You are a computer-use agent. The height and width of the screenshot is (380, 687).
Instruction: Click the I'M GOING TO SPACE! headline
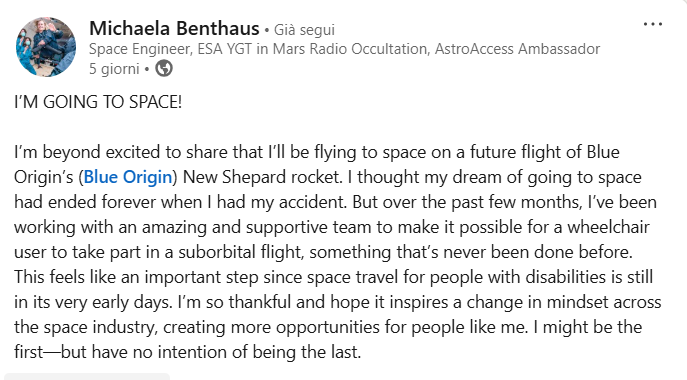pyautogui.click(x=98, y=102)
